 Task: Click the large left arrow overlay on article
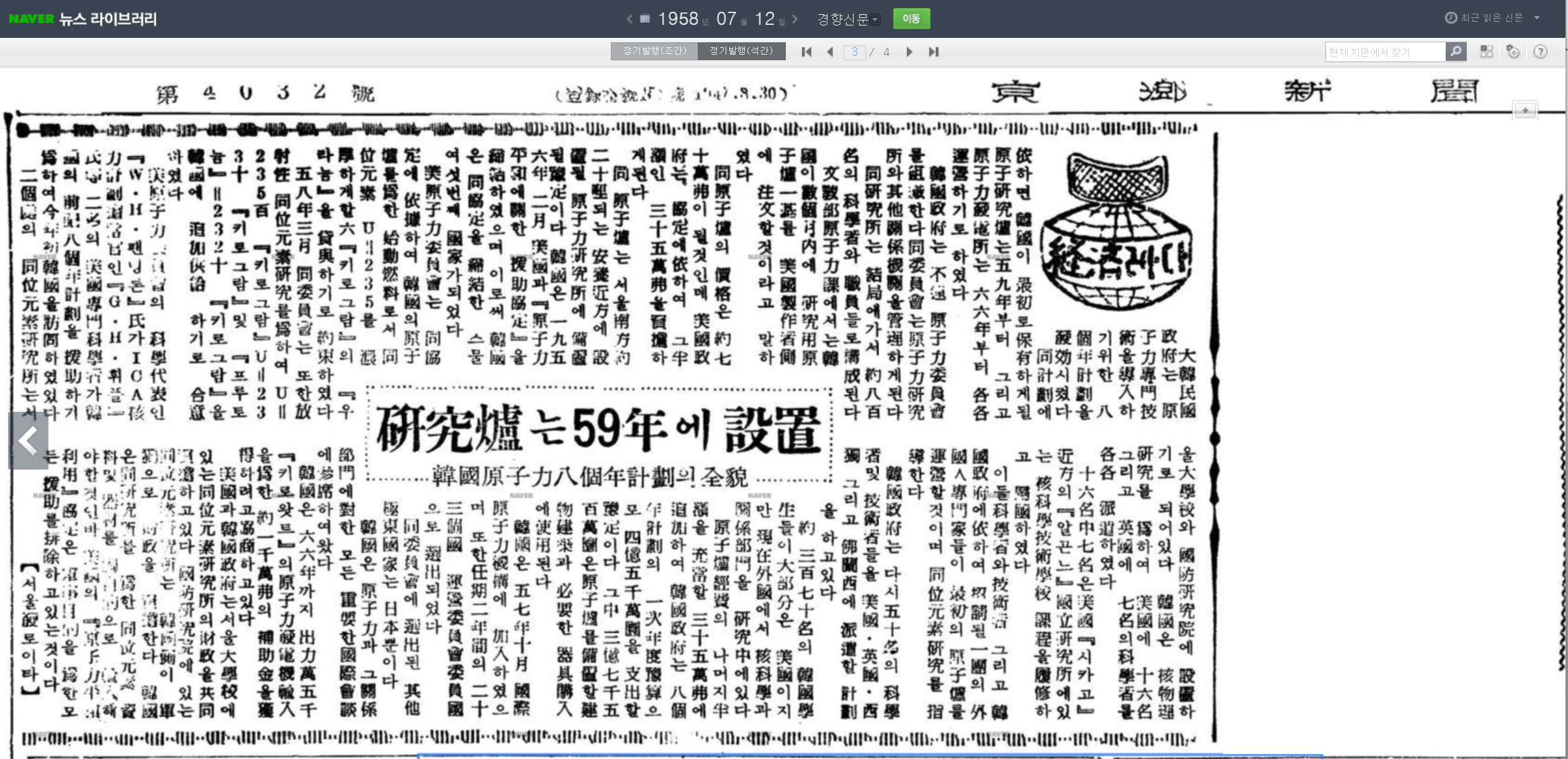click(28, 440)
